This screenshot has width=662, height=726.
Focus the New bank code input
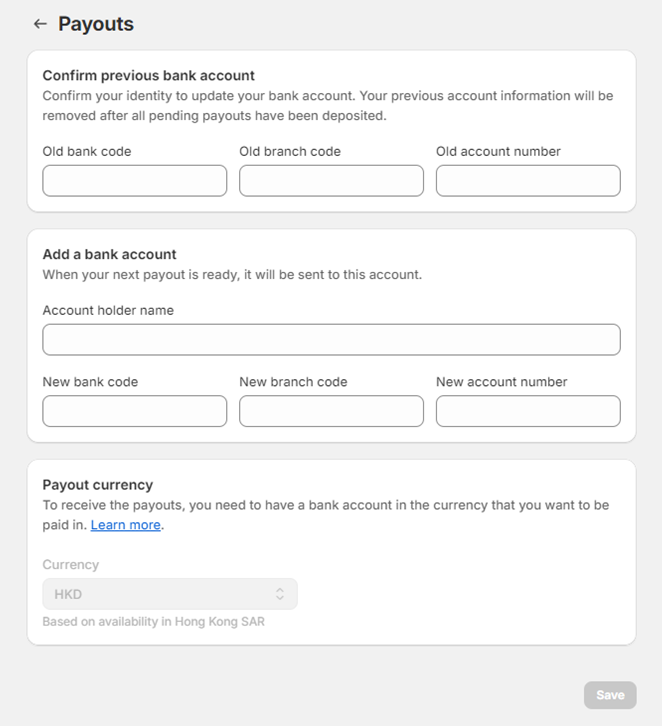pos(135,411)
